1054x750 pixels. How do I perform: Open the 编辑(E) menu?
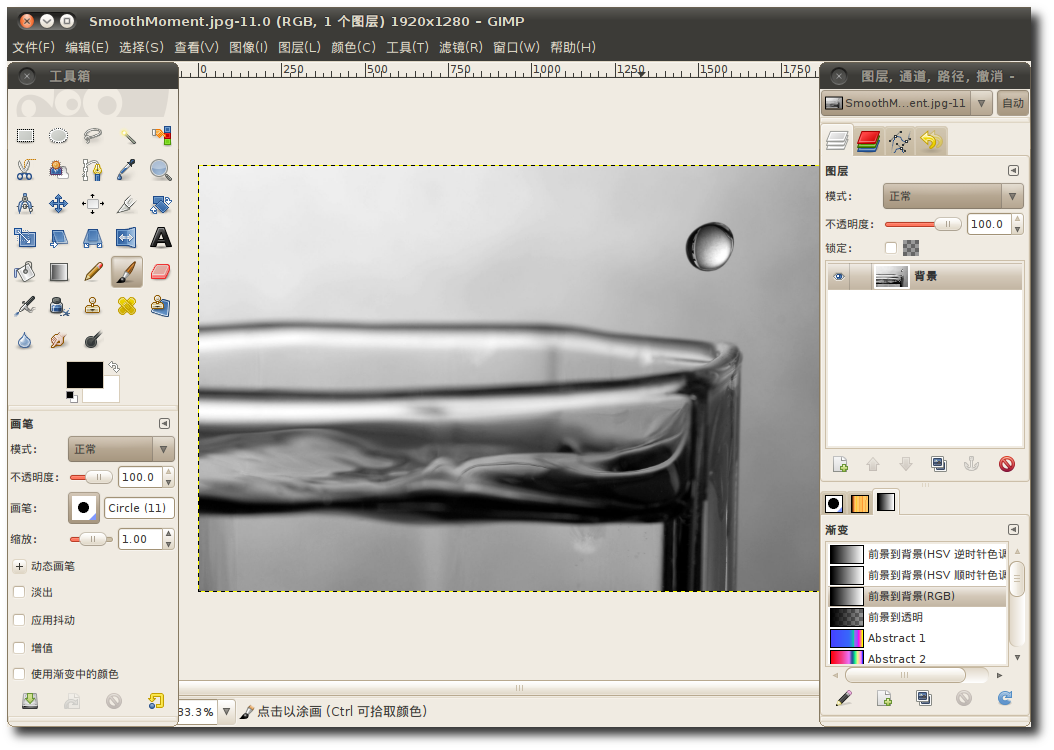point(87,47)
